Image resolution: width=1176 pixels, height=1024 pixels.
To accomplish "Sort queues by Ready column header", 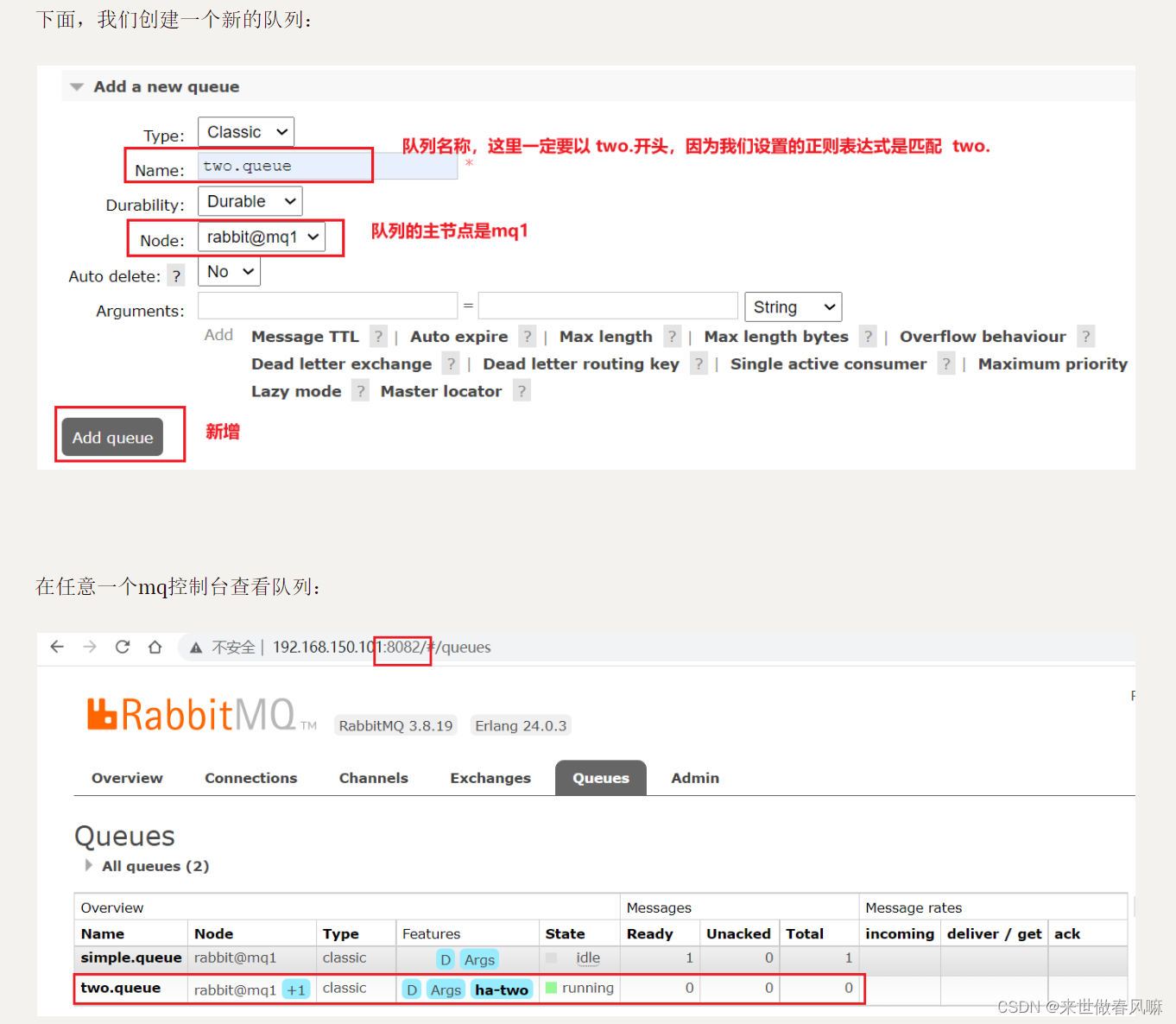I will [649, 934].
